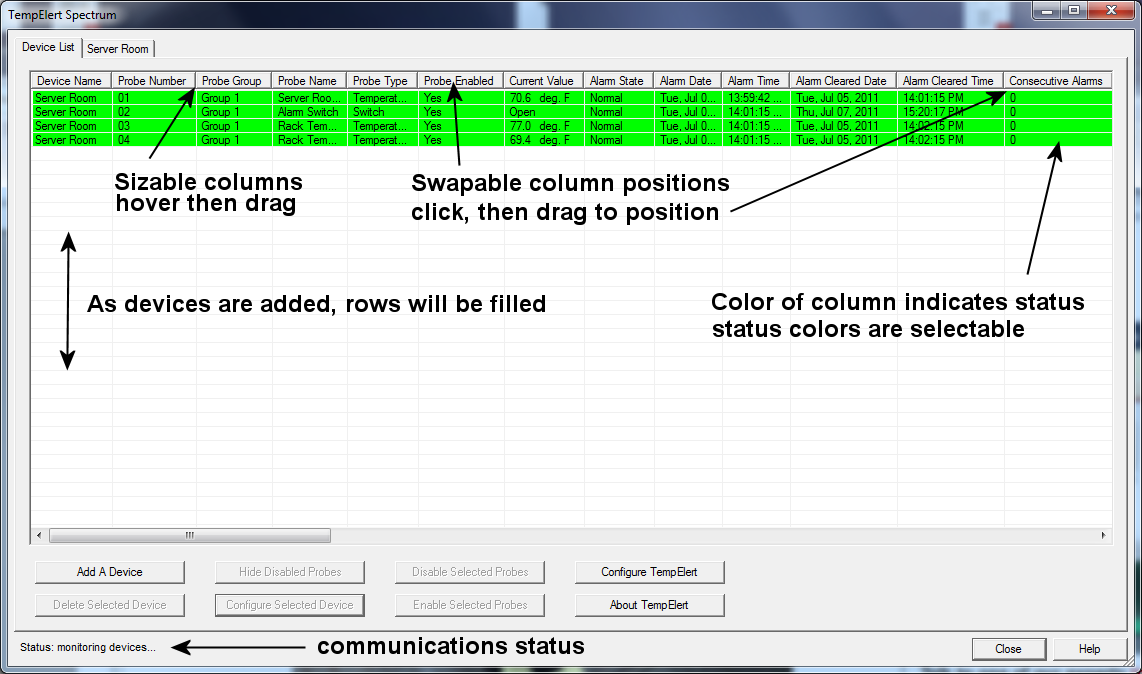
Task: Click Delete Selected Device button
Action: point(110,605)
